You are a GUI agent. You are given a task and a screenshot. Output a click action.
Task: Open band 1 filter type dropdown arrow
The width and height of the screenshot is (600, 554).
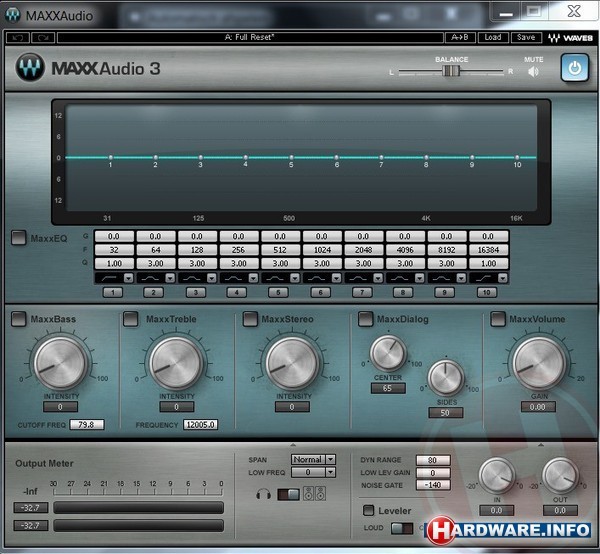pyautogui.click(x=129, y=278)
